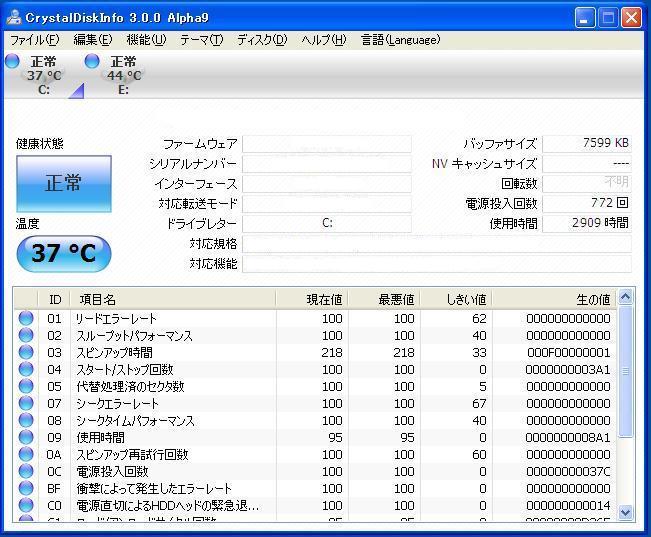Viewport: 651px width, 537px height.
Task: Click the SMART table scroll up arrow
Action: point(625,297)
